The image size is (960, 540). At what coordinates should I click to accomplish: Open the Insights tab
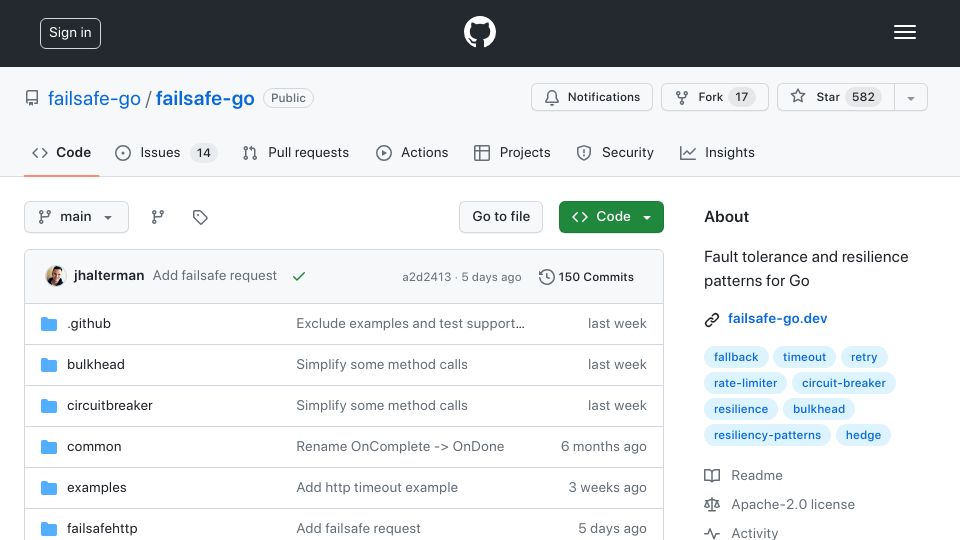coord(717,152)
